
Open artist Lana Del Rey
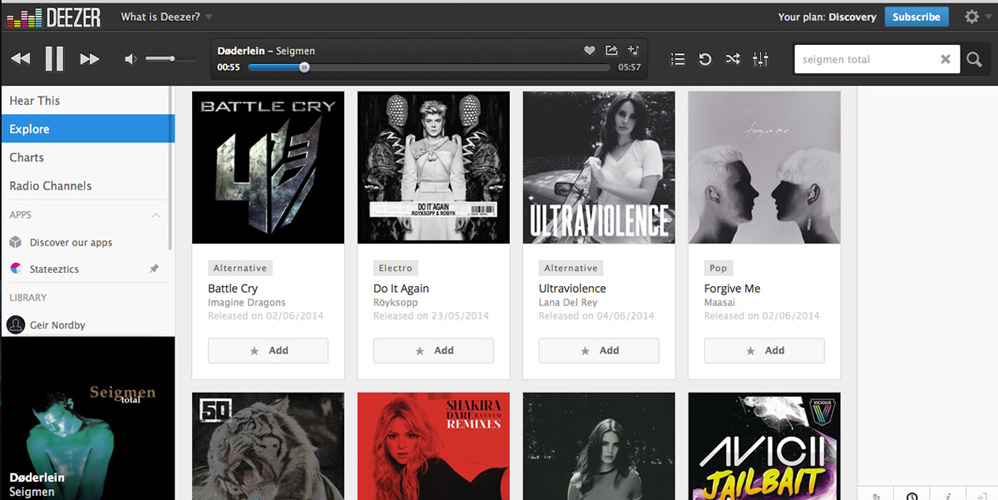tap(568, 302)
